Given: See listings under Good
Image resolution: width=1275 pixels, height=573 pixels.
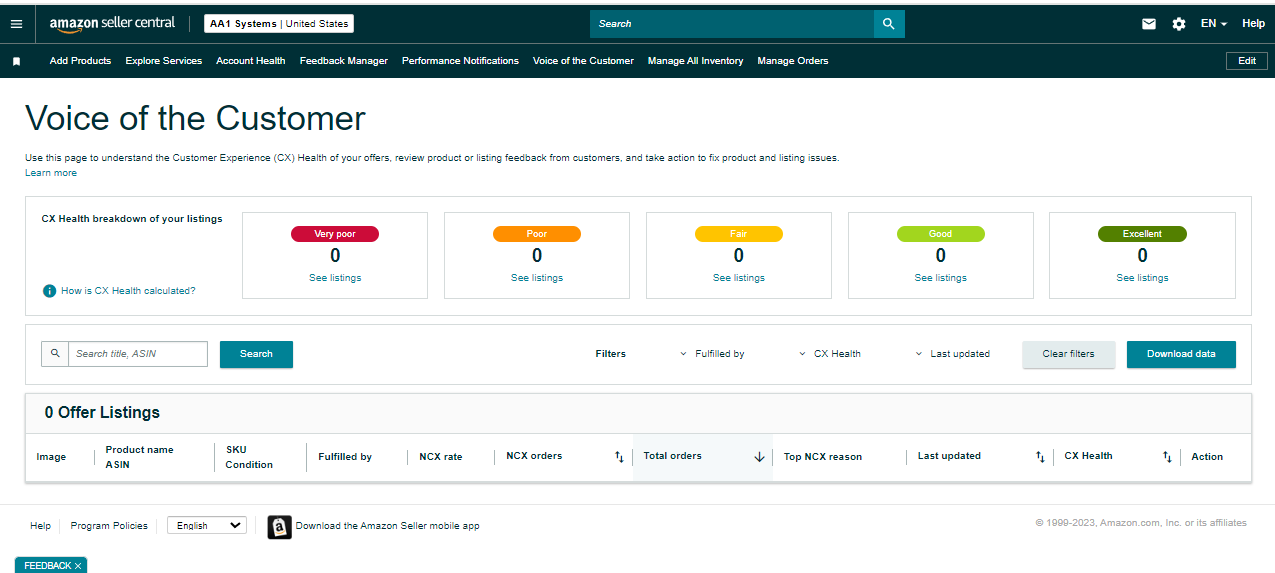Looking at the screenshot, I should tap(941, 278).
